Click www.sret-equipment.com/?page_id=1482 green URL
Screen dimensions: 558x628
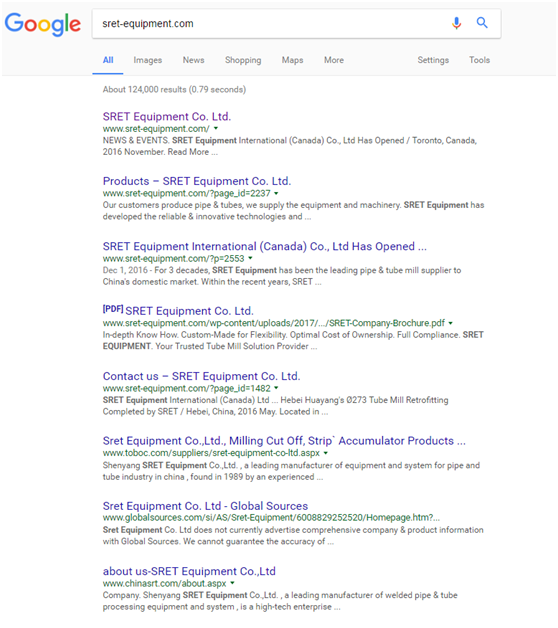[186, 388]
